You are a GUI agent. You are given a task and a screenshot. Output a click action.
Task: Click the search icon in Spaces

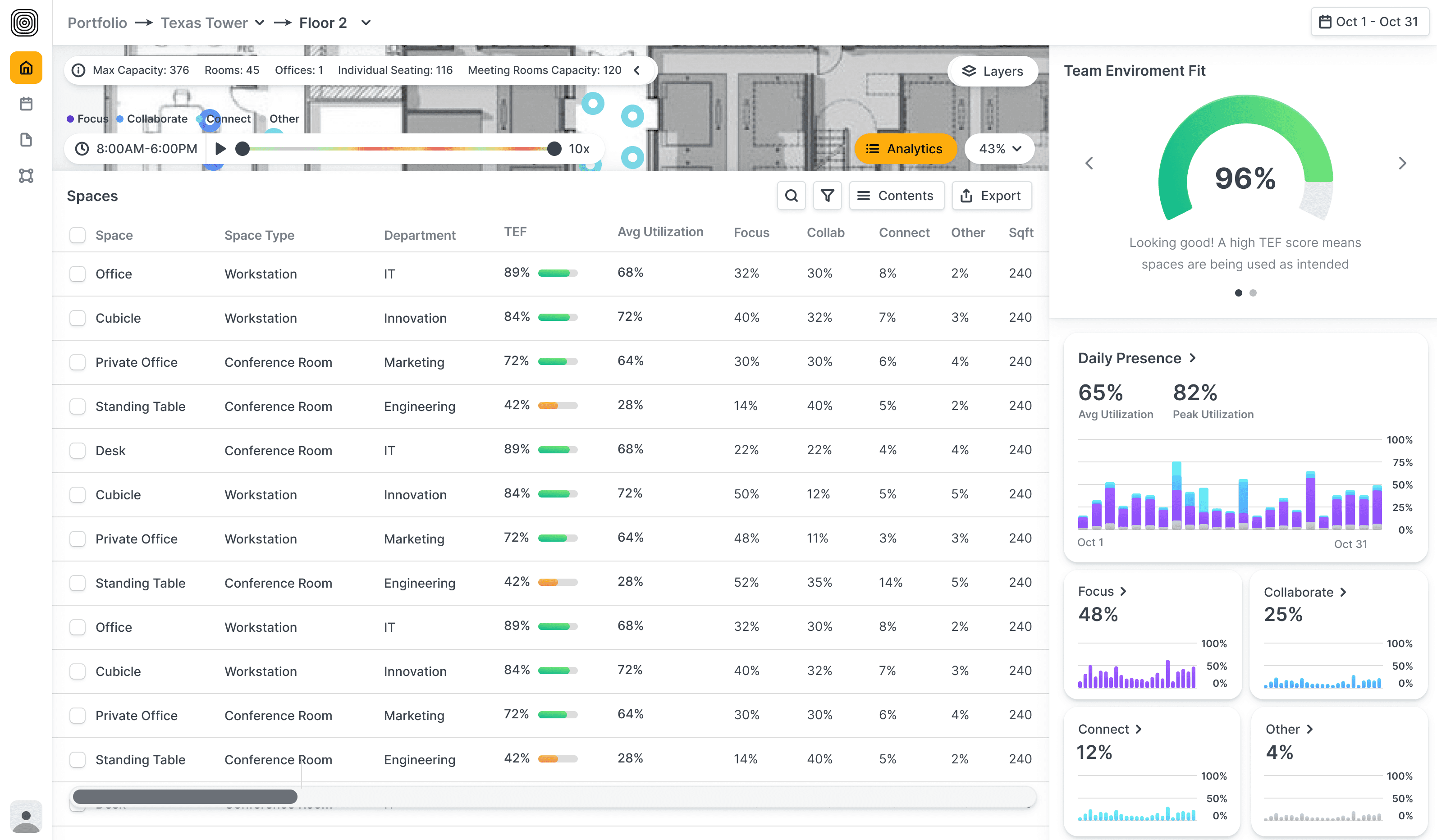click(x=791, y=196)
